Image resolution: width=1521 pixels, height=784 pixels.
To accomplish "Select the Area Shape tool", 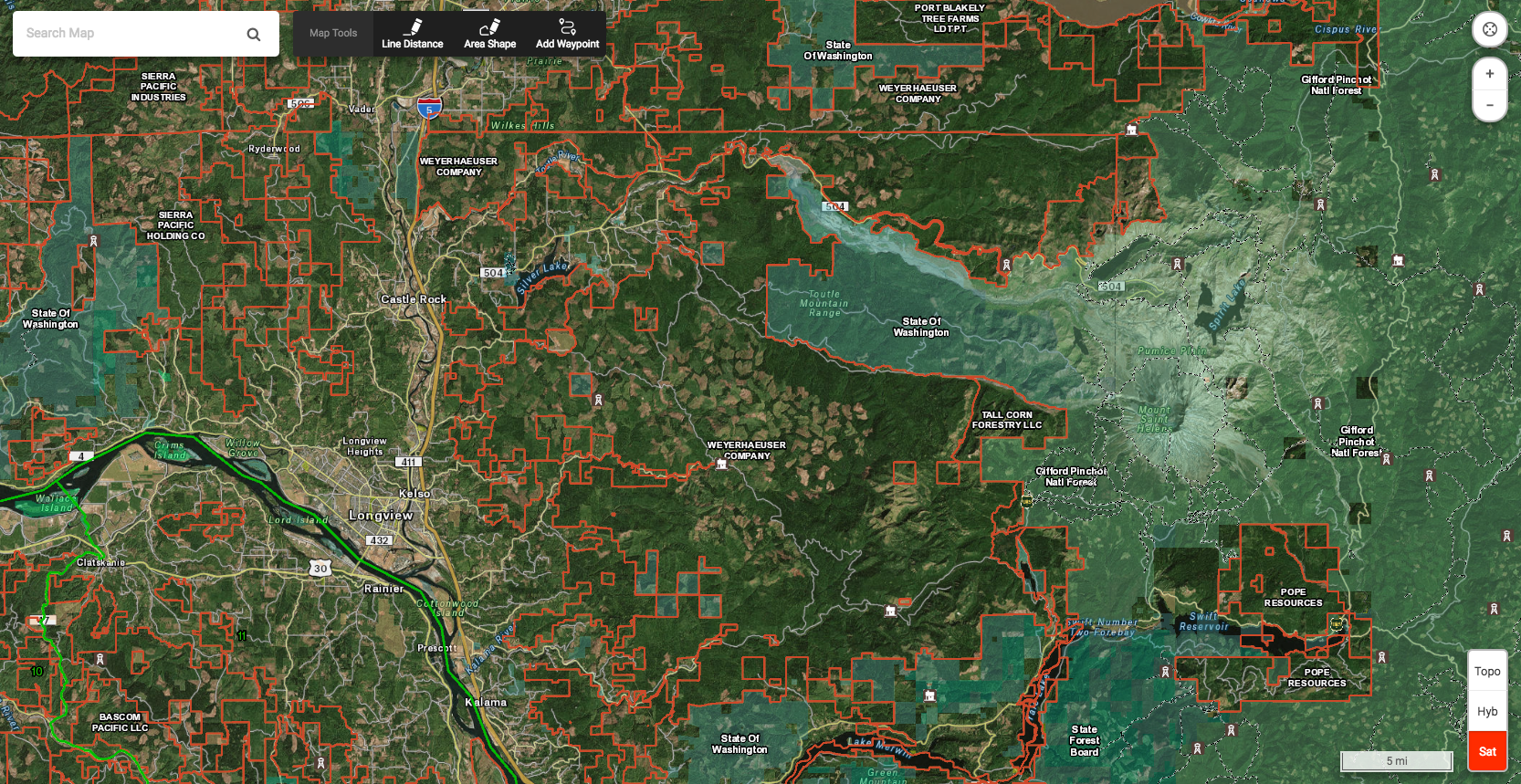I will [489, 34].
